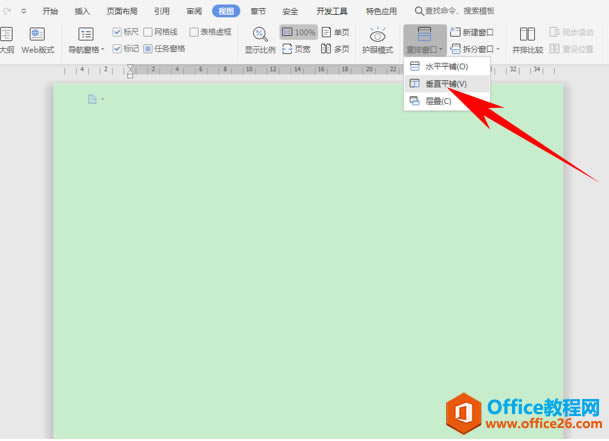This screenshot has width=609, height=441.
Task: Click the page options icon in document
Action: point(92,99)
